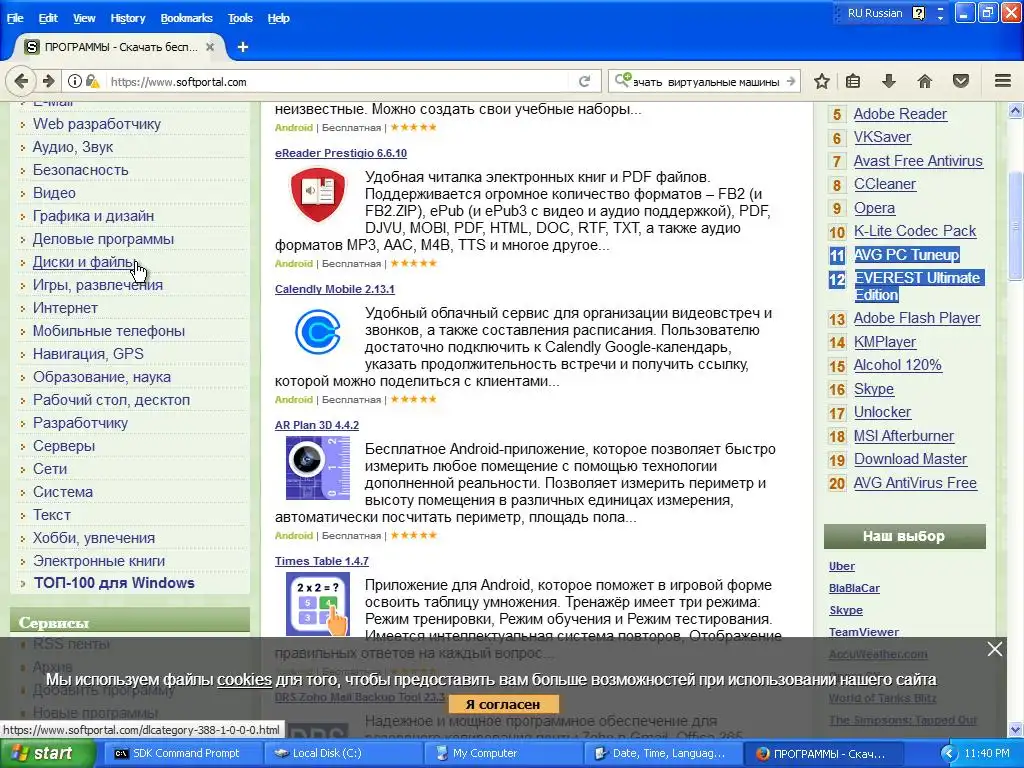Screen dimensions: 1024x768
Task: Open the Adobe Reader top link
Action: (900, 114)
